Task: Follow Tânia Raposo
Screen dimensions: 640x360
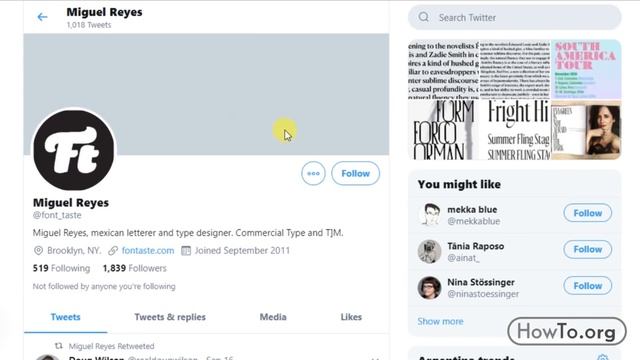Action: coord(588,249)
